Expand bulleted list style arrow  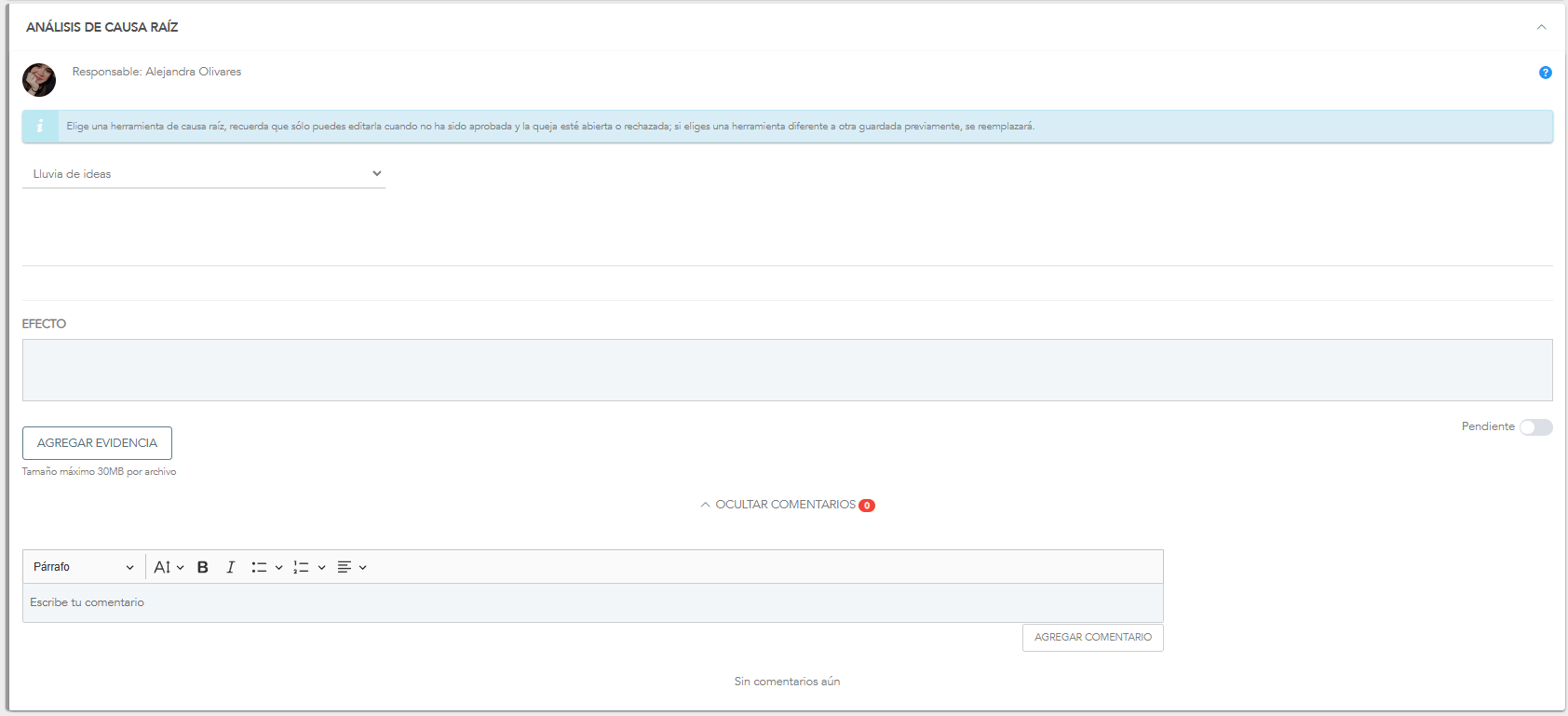pyautogui.click(x=278, y=568)
